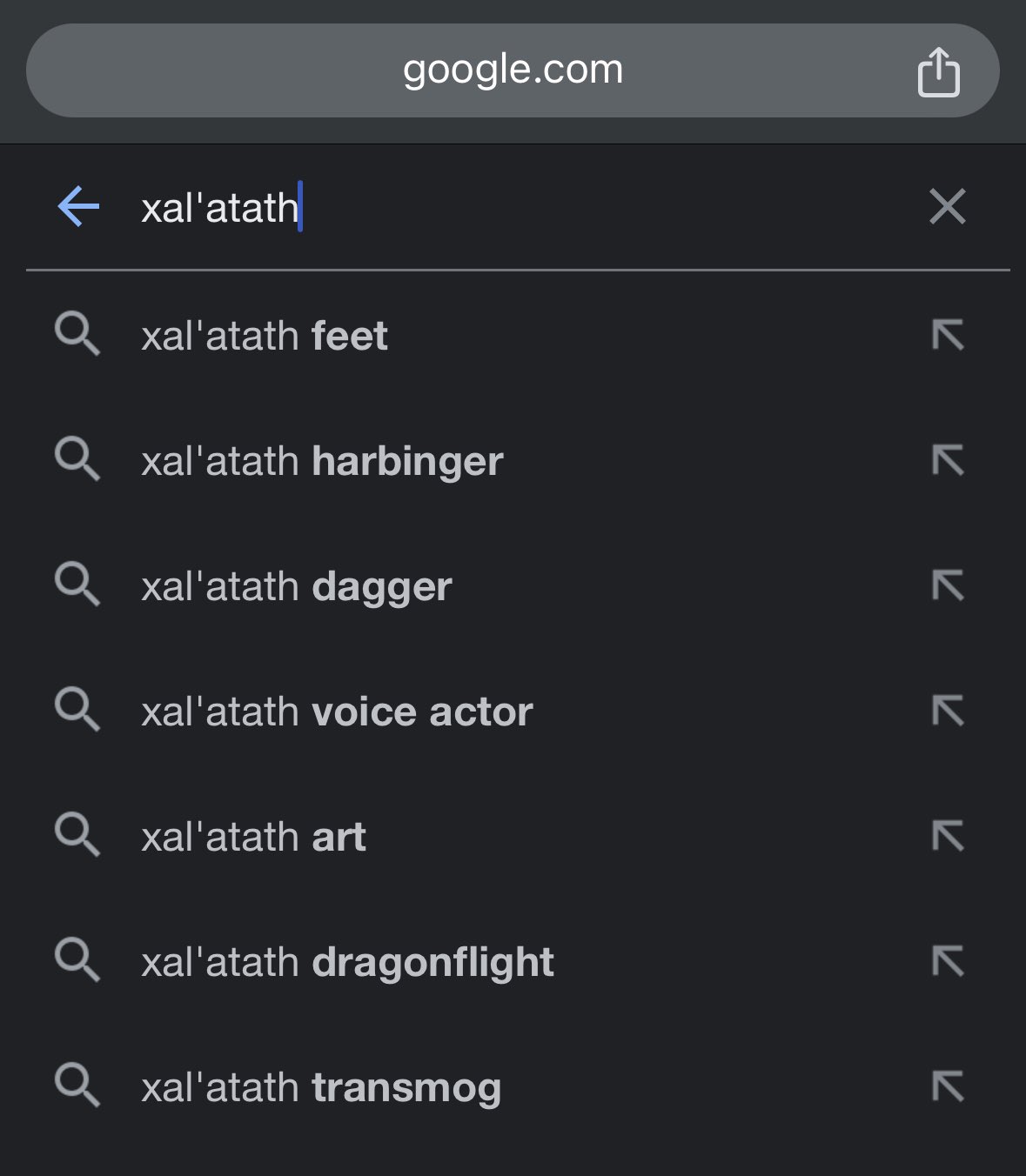Tap the blue back arrow
This screenshot has width=1026, height=1176.
(x=78, y=207)
